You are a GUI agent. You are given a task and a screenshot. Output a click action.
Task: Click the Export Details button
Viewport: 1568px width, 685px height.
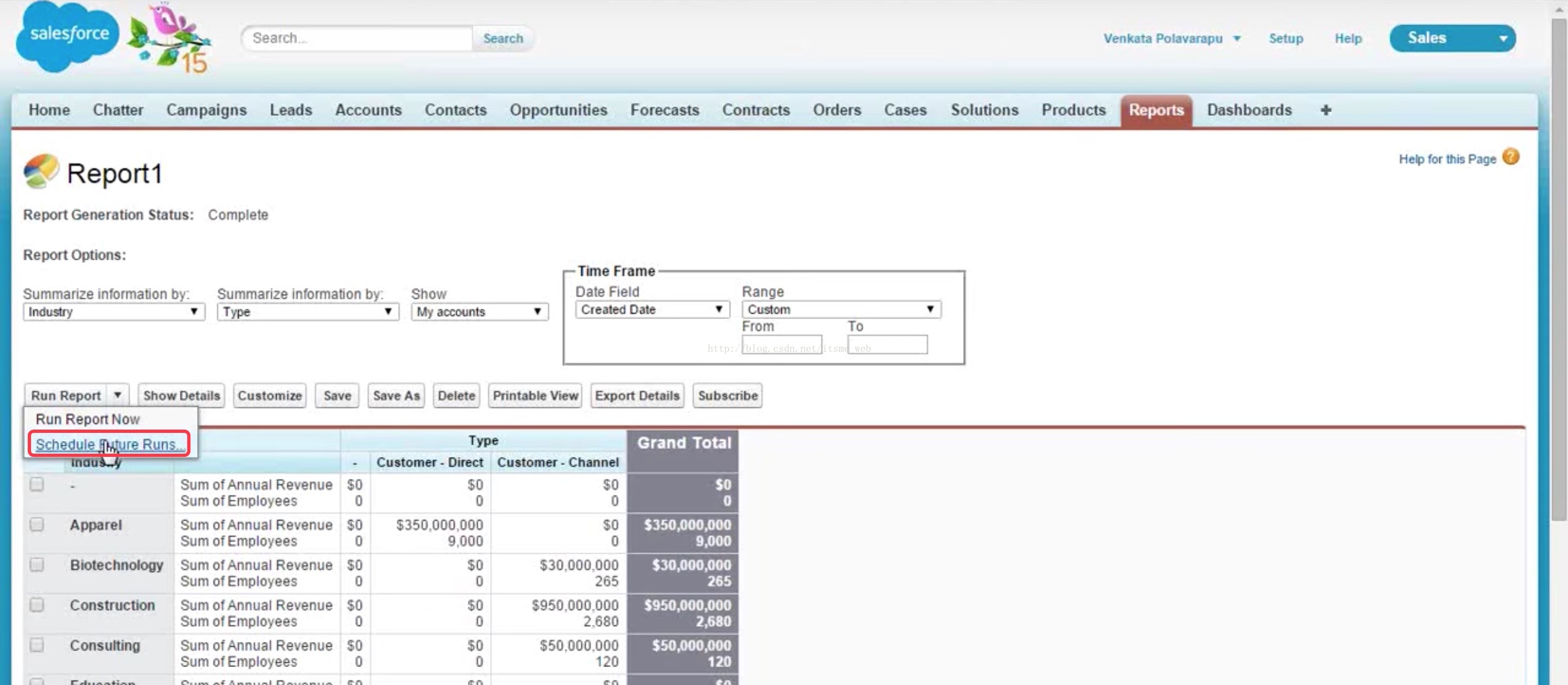(637, 395)
